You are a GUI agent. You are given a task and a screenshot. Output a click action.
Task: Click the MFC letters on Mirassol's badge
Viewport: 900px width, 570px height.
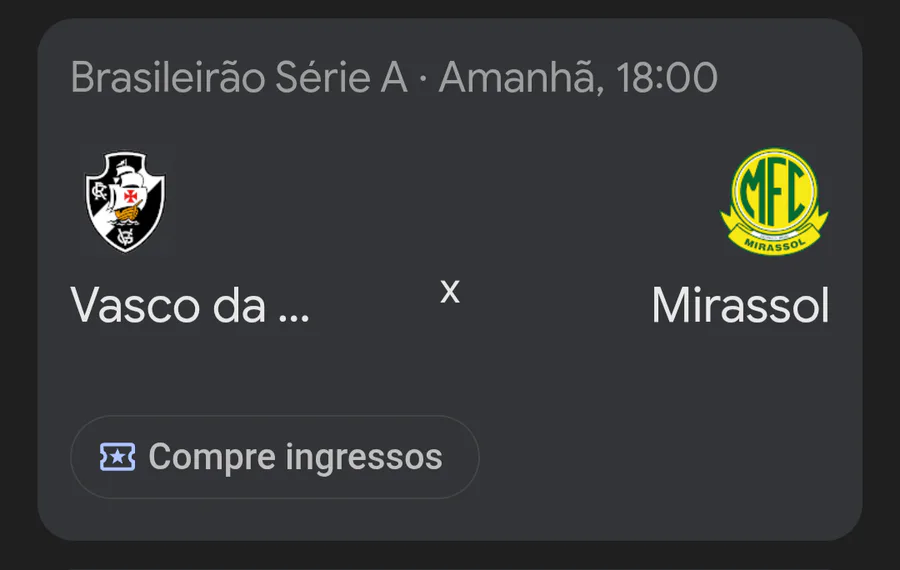click(775, 193)
